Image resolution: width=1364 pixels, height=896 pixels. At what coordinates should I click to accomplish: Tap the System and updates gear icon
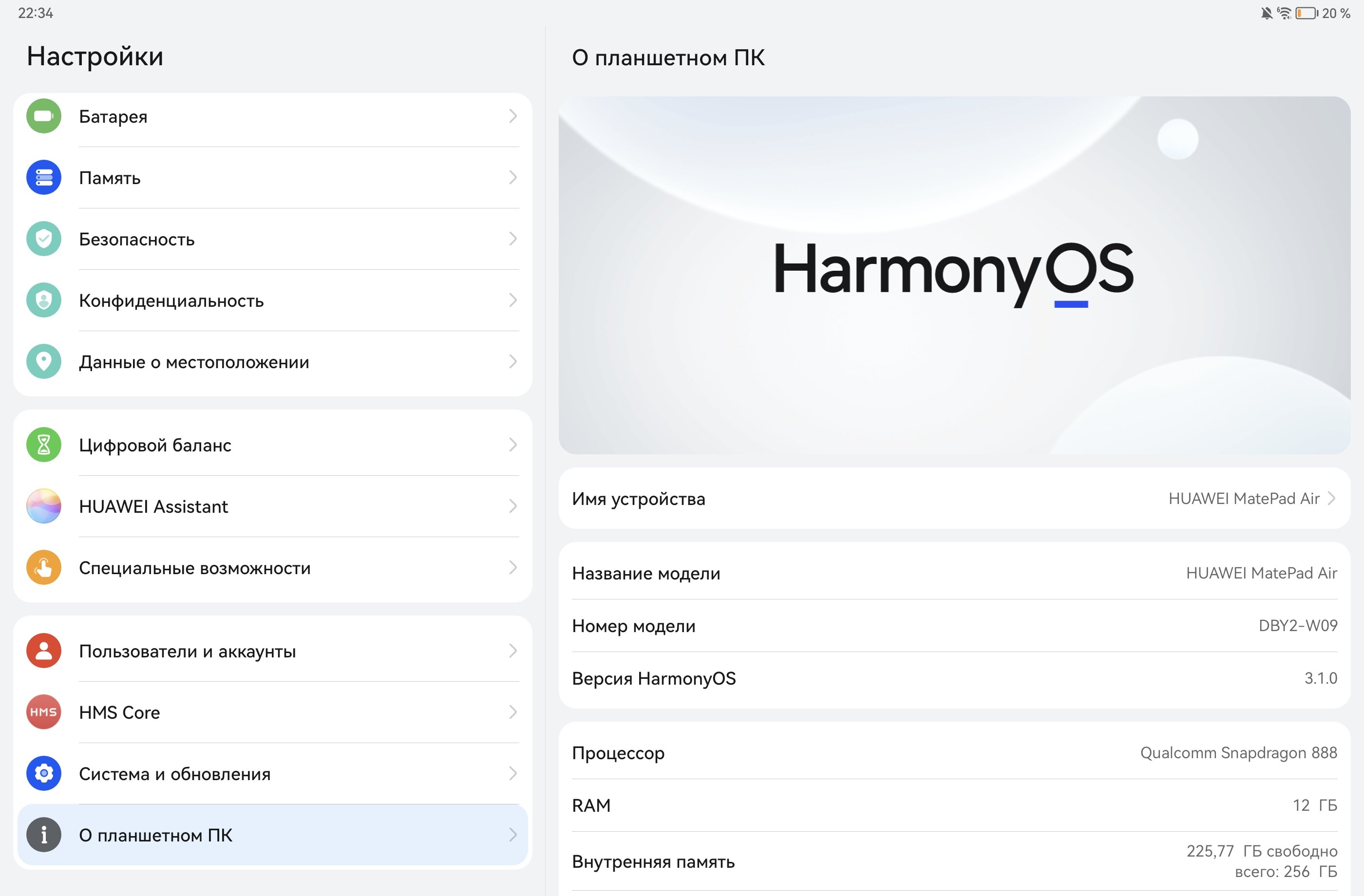pyautogui.click(x=43, y=773)
